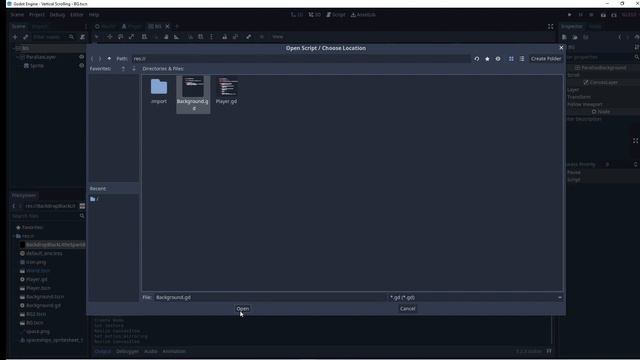Attach script icon in Scene dock
Image resolution: width=640 pixels, height=360 pixels.
point(82,37)
